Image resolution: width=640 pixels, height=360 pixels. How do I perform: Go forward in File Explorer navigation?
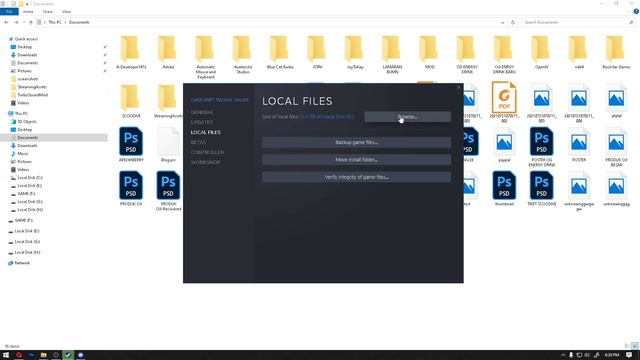pyautogui.click(x=16, y=22)
